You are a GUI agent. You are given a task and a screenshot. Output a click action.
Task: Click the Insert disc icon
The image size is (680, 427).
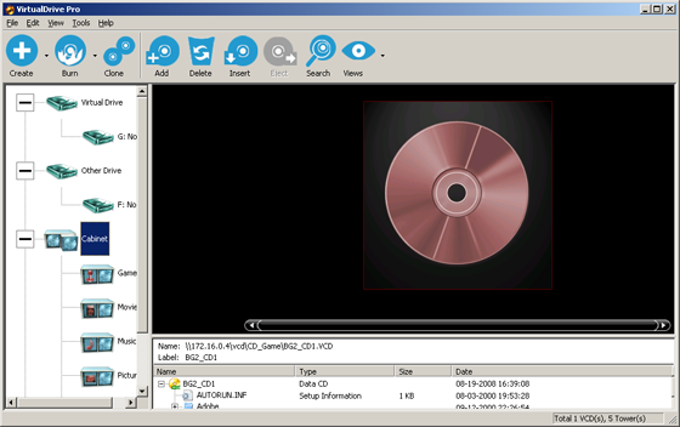coord(241,51)
